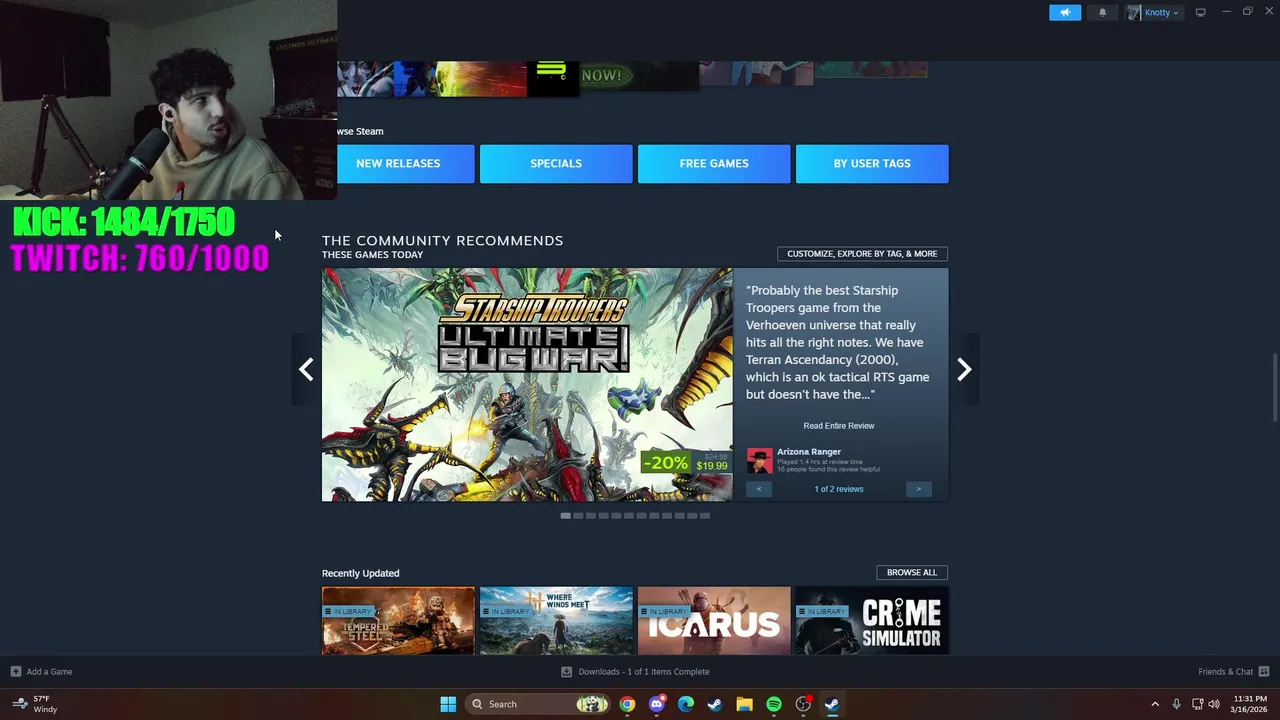Click Add a Game label
The width and height of the screenshot is (1280, 720).
50,672
